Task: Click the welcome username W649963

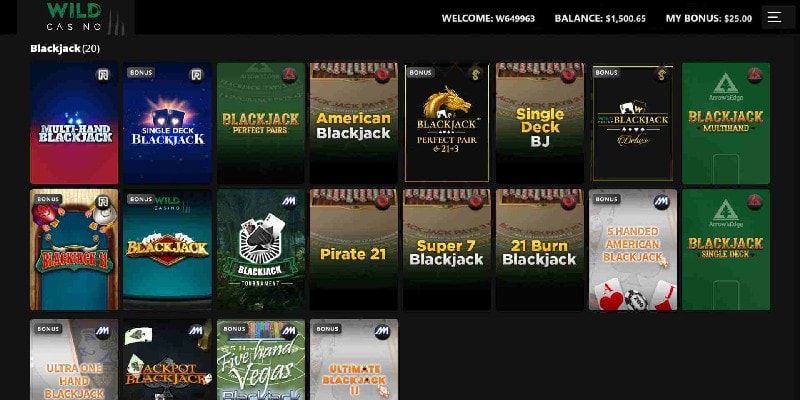Action: coord(515,18)
